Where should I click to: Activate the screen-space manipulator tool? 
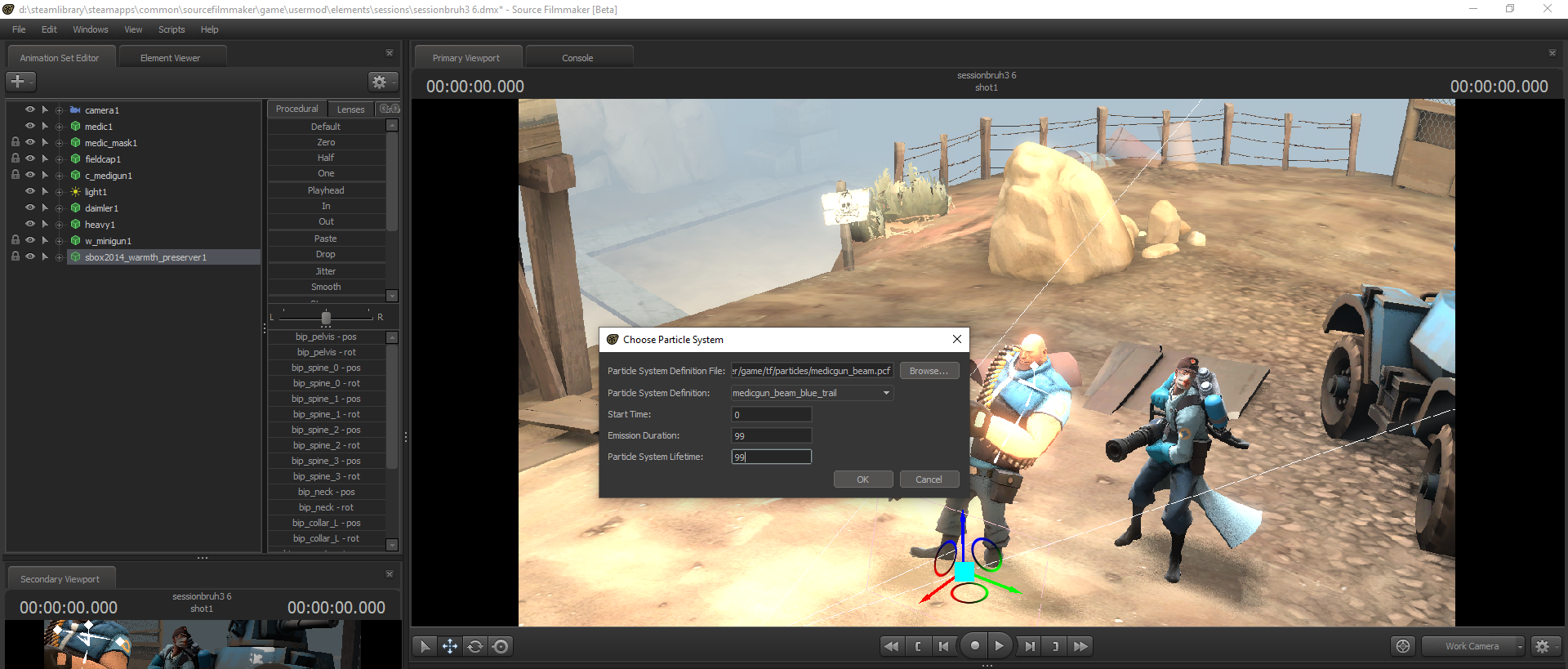click(501, 646)
